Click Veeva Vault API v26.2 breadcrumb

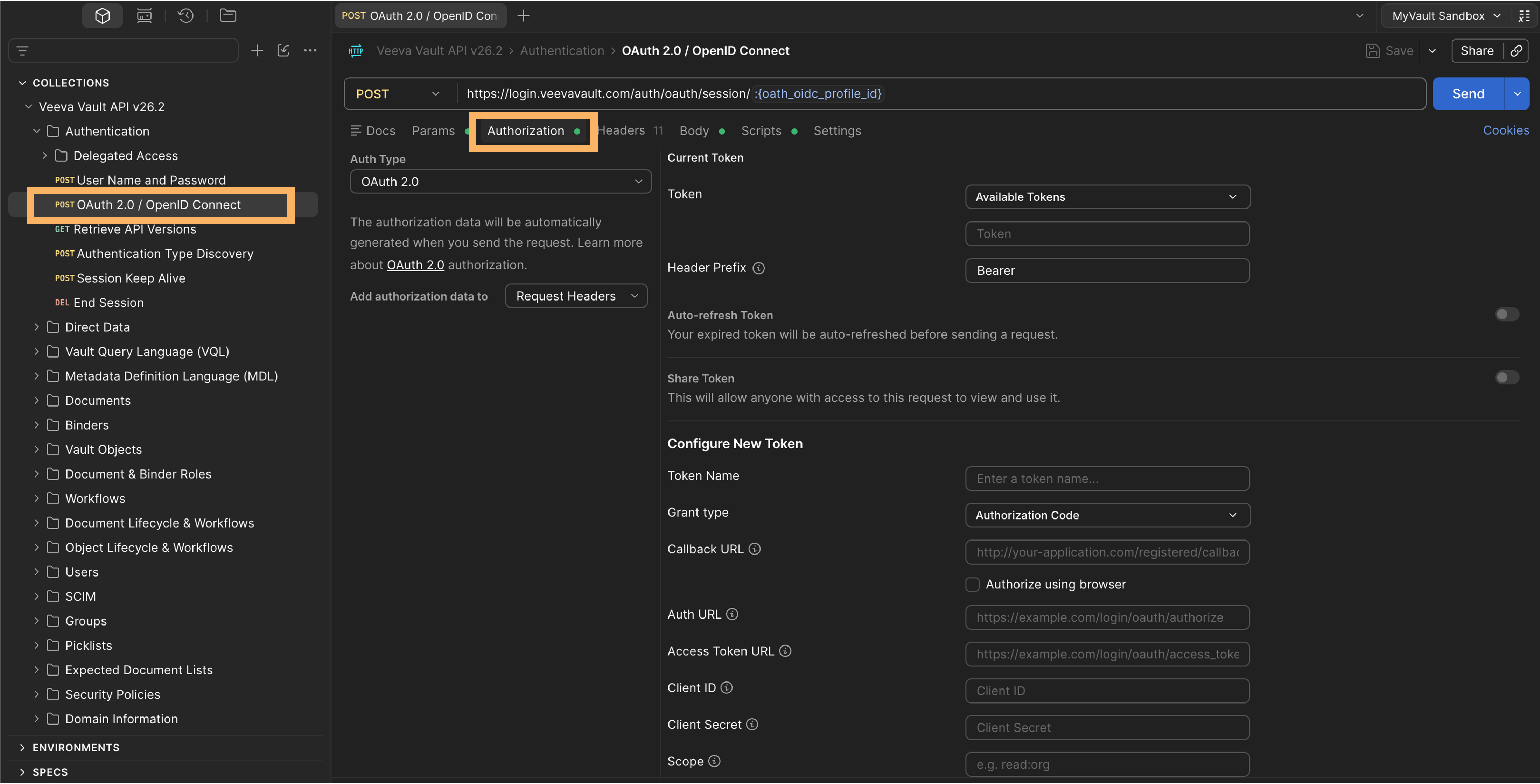pyautogui.click(x=439, y=51)
